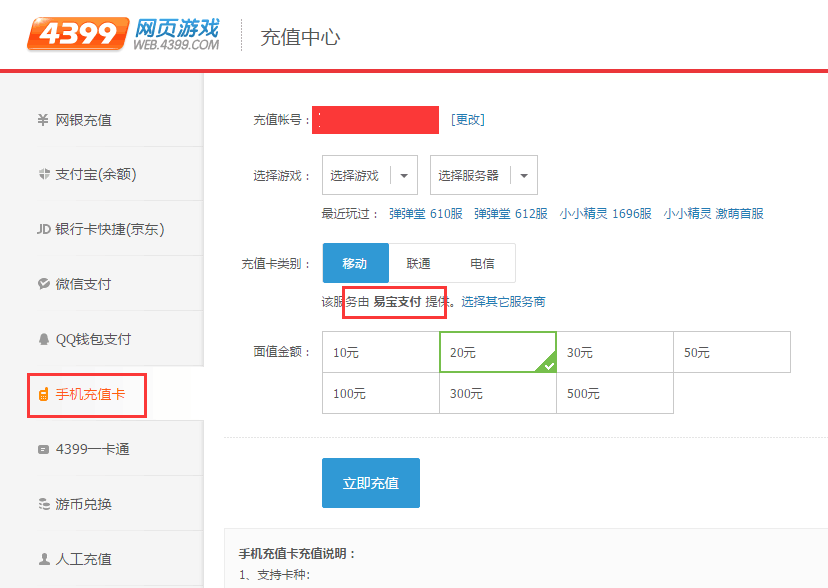This screenshot has height=588, width=828.
Task: Open 人工充值 in the sidebar
Action: tap(83, 559)
